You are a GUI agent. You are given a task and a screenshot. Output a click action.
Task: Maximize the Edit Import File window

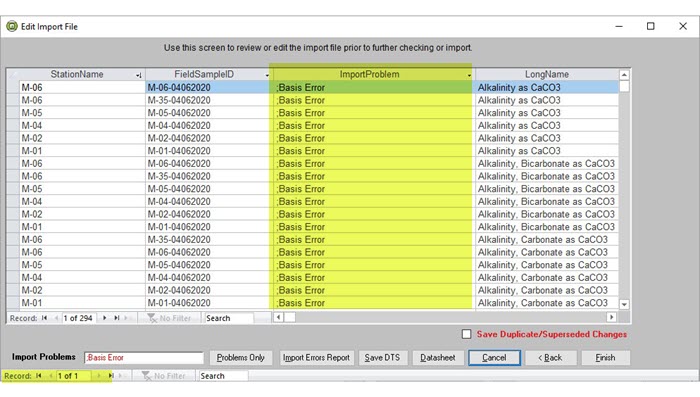[x=651, y=26]
